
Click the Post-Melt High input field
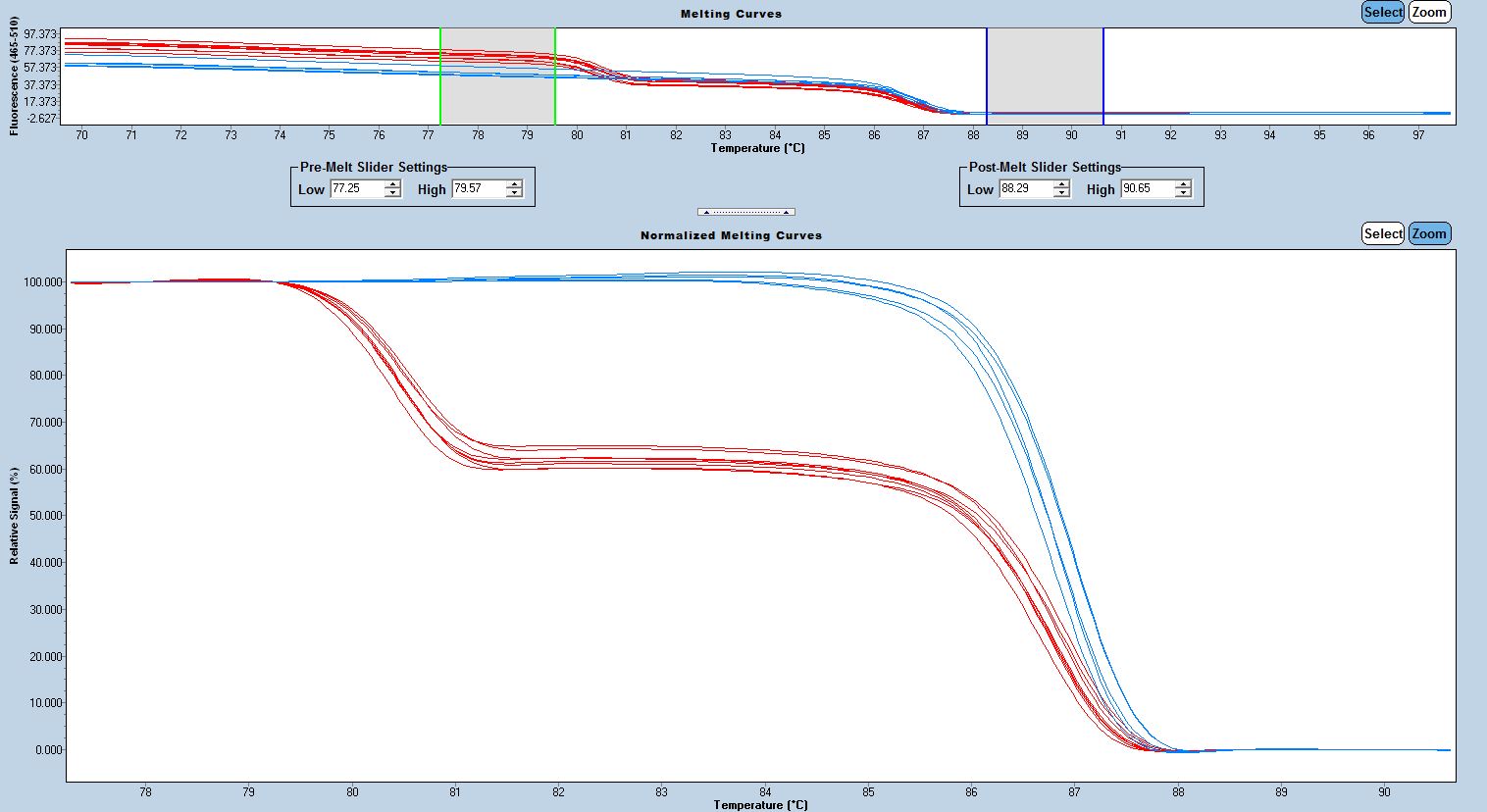1147,189
